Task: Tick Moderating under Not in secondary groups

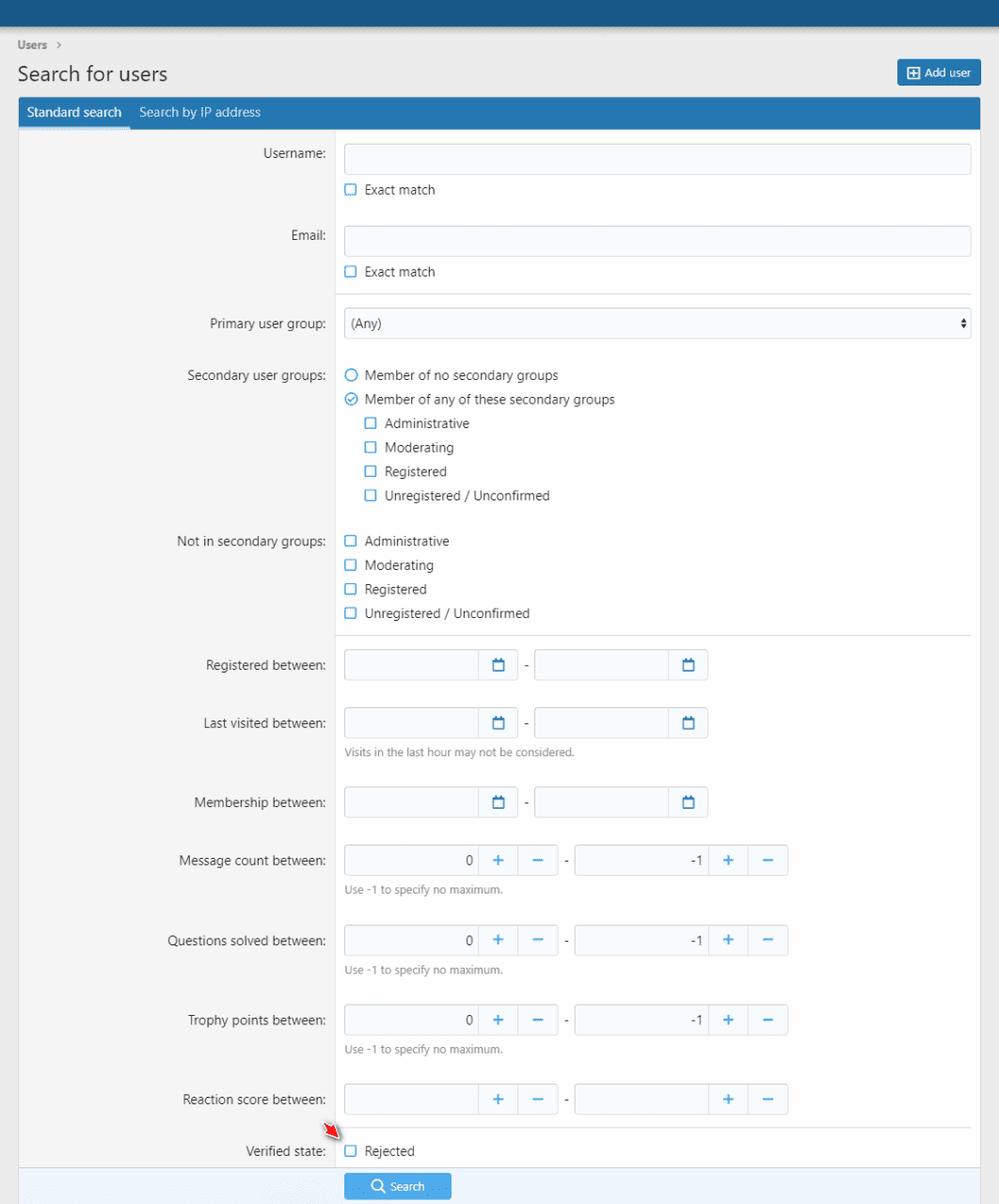Action: point(351,565)
